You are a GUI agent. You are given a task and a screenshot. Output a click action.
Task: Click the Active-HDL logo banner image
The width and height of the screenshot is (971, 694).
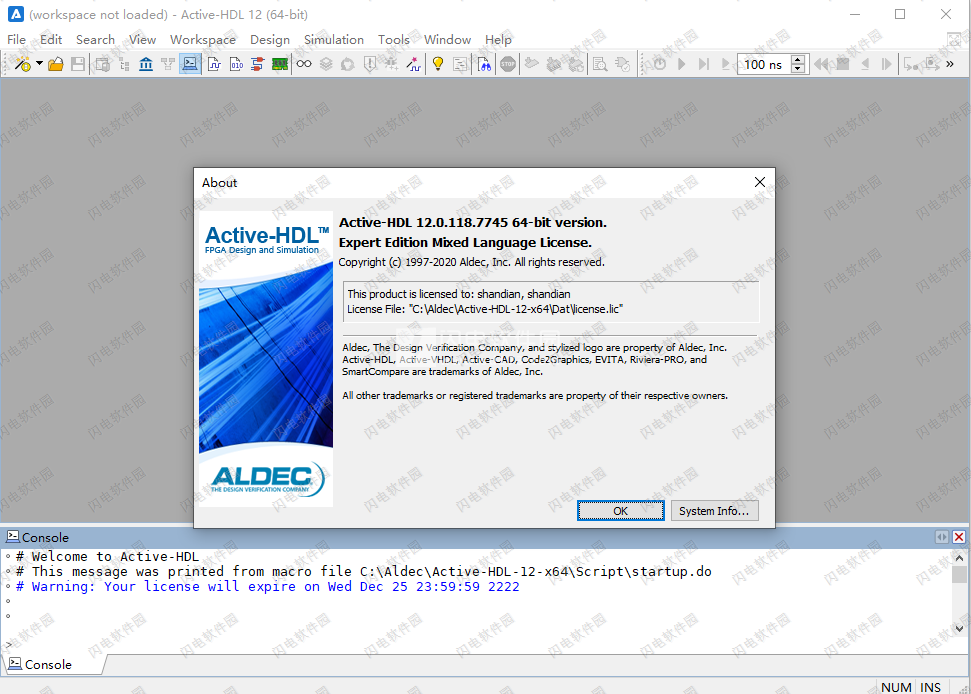click(266, 358)
